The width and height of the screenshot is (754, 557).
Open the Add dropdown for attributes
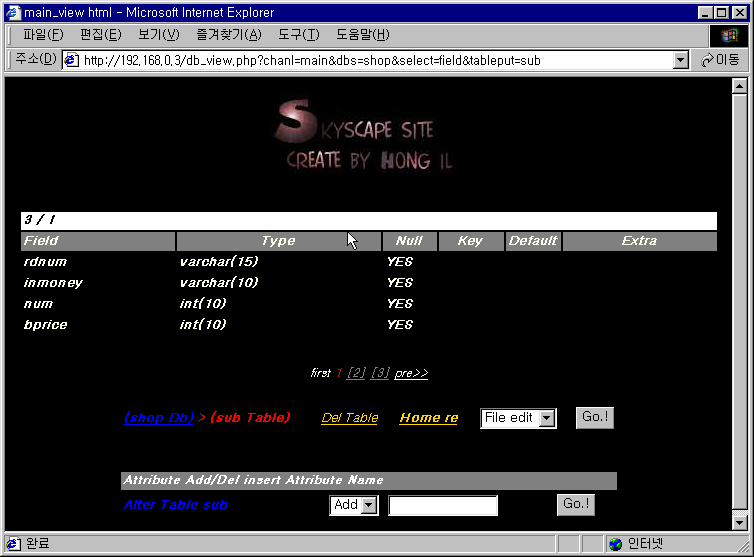coord(353,505)
